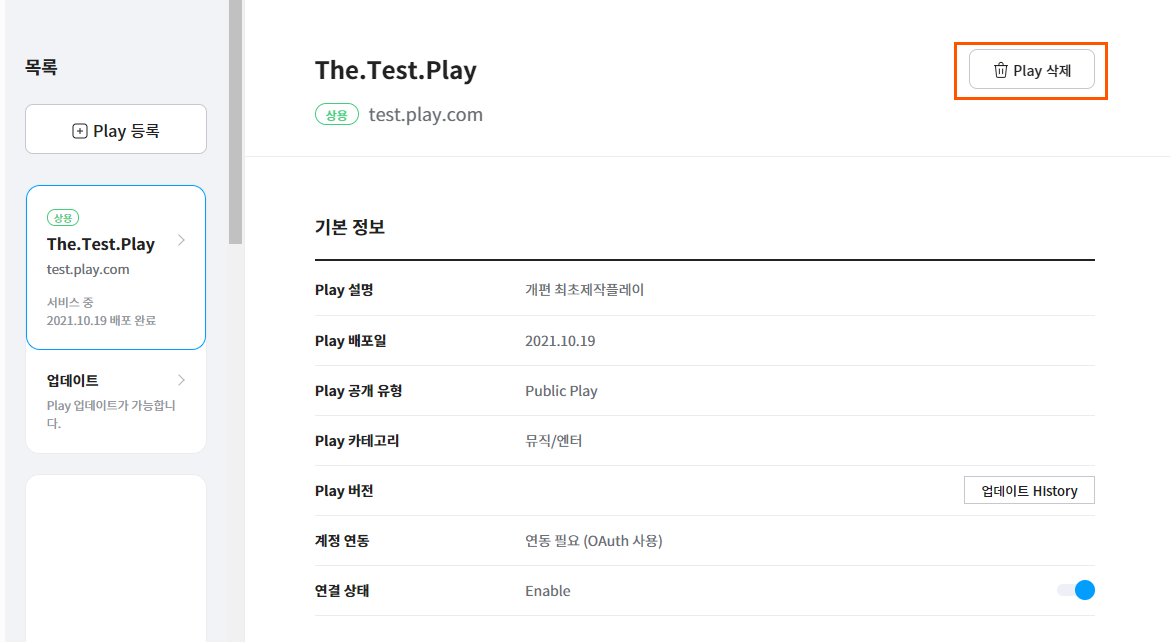Click the Play 등록 button text

click(126, 131)
